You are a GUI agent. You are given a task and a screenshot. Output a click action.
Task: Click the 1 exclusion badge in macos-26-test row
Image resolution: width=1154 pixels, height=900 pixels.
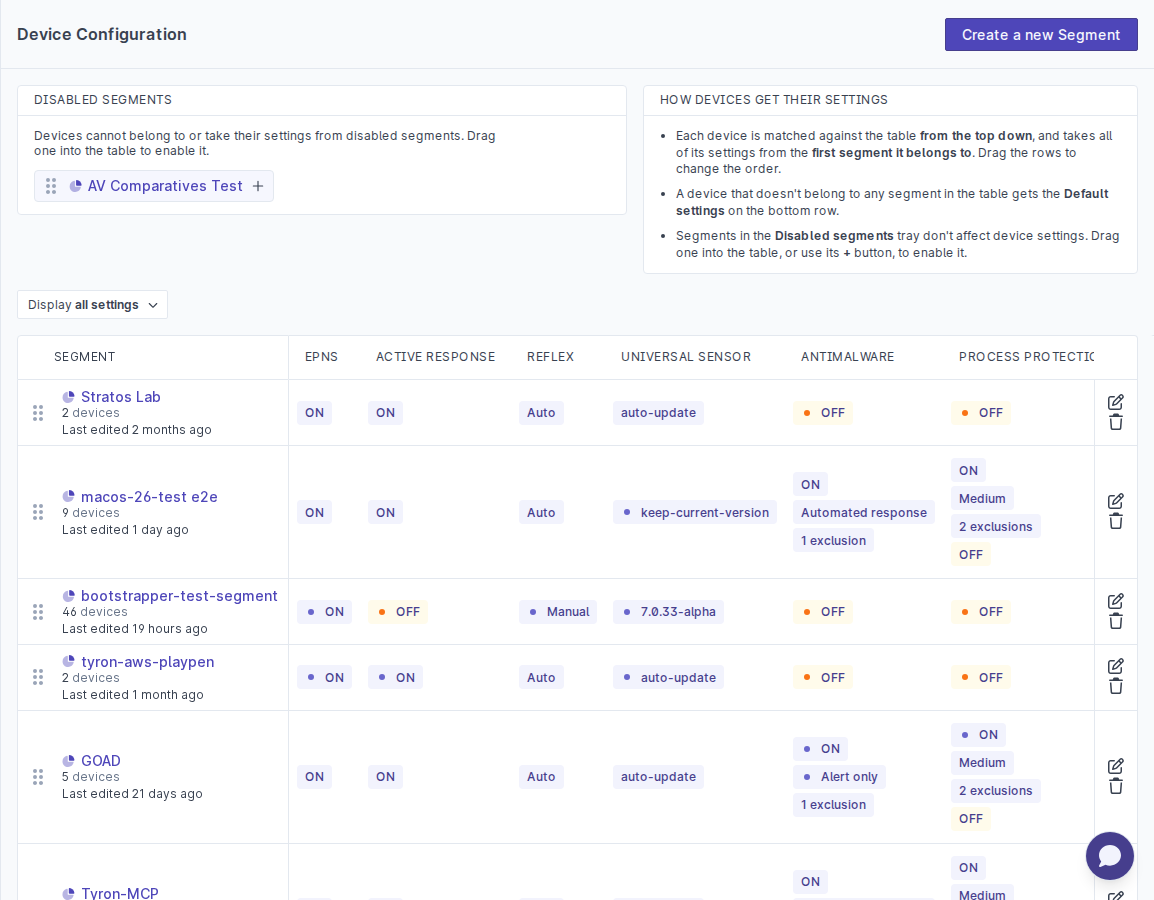coord(833,541)
